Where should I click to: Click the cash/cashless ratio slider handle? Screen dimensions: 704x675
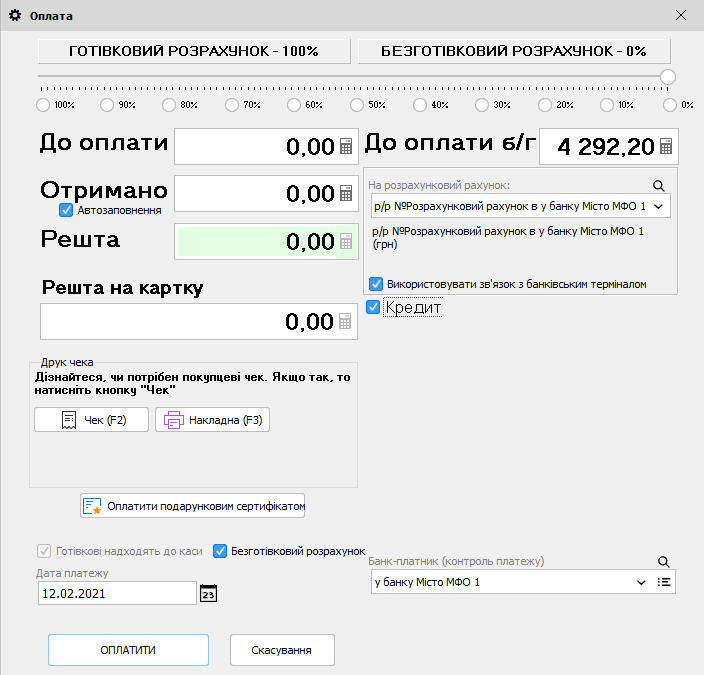(x=668, y=77)
